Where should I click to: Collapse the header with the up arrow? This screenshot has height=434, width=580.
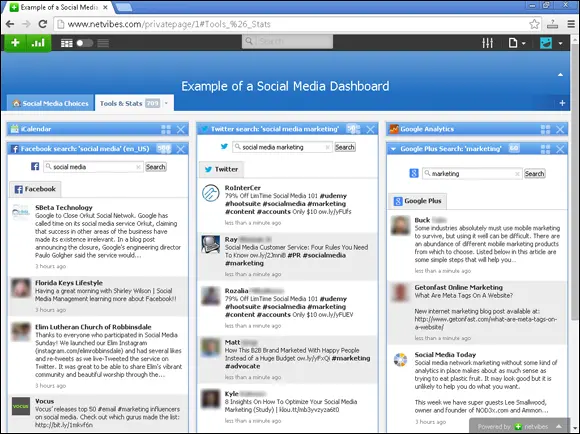coord(560,75)
